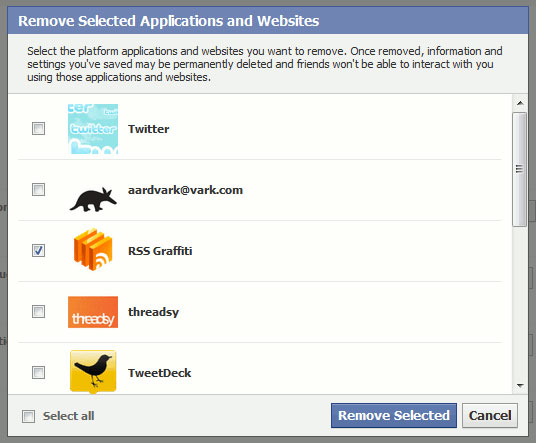Click the Remove Selected button
Viewport: 536px width, 443px height.
pos(394,416)
